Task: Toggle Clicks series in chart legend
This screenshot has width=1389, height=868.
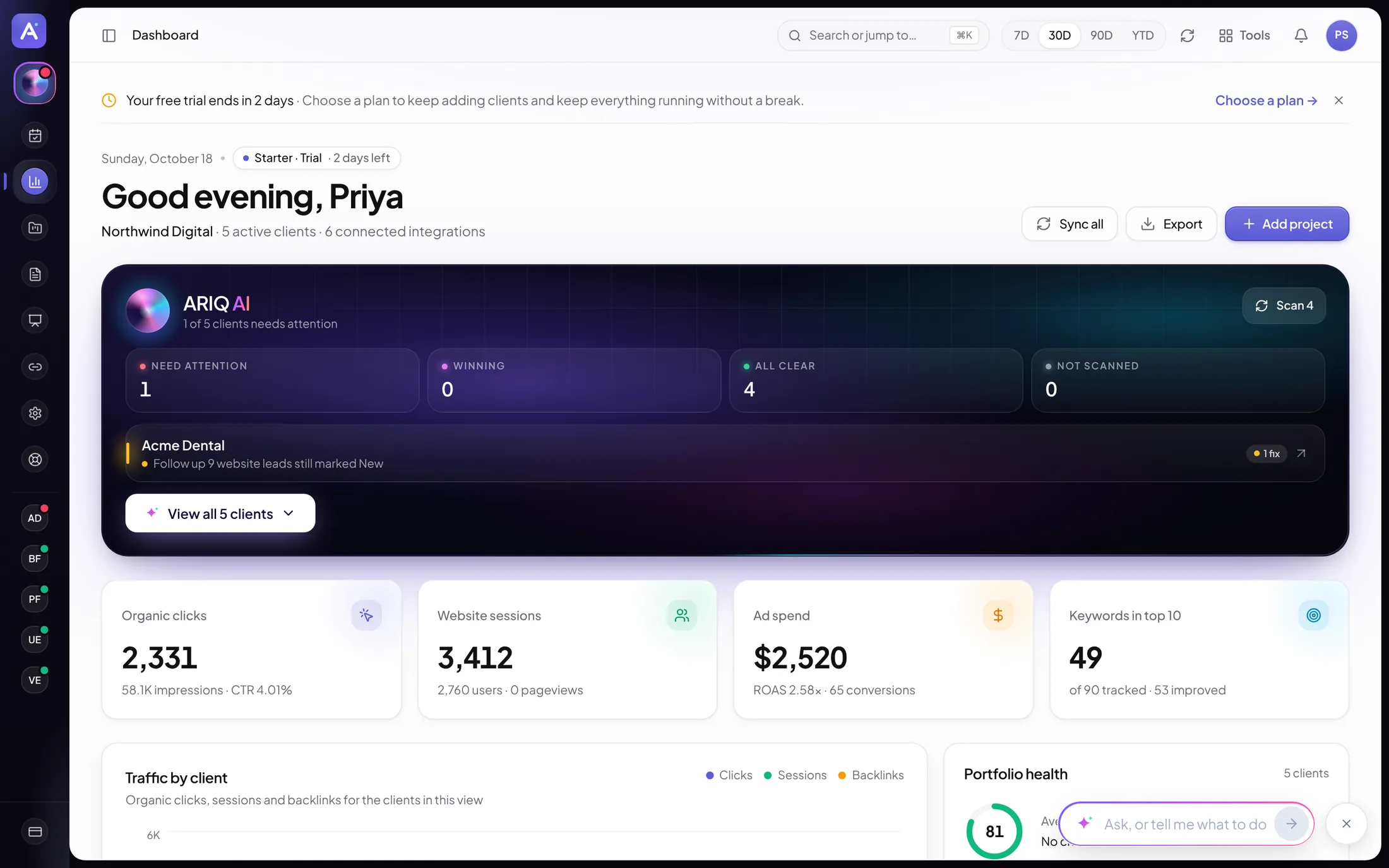Action: click(x=729, y=775)
